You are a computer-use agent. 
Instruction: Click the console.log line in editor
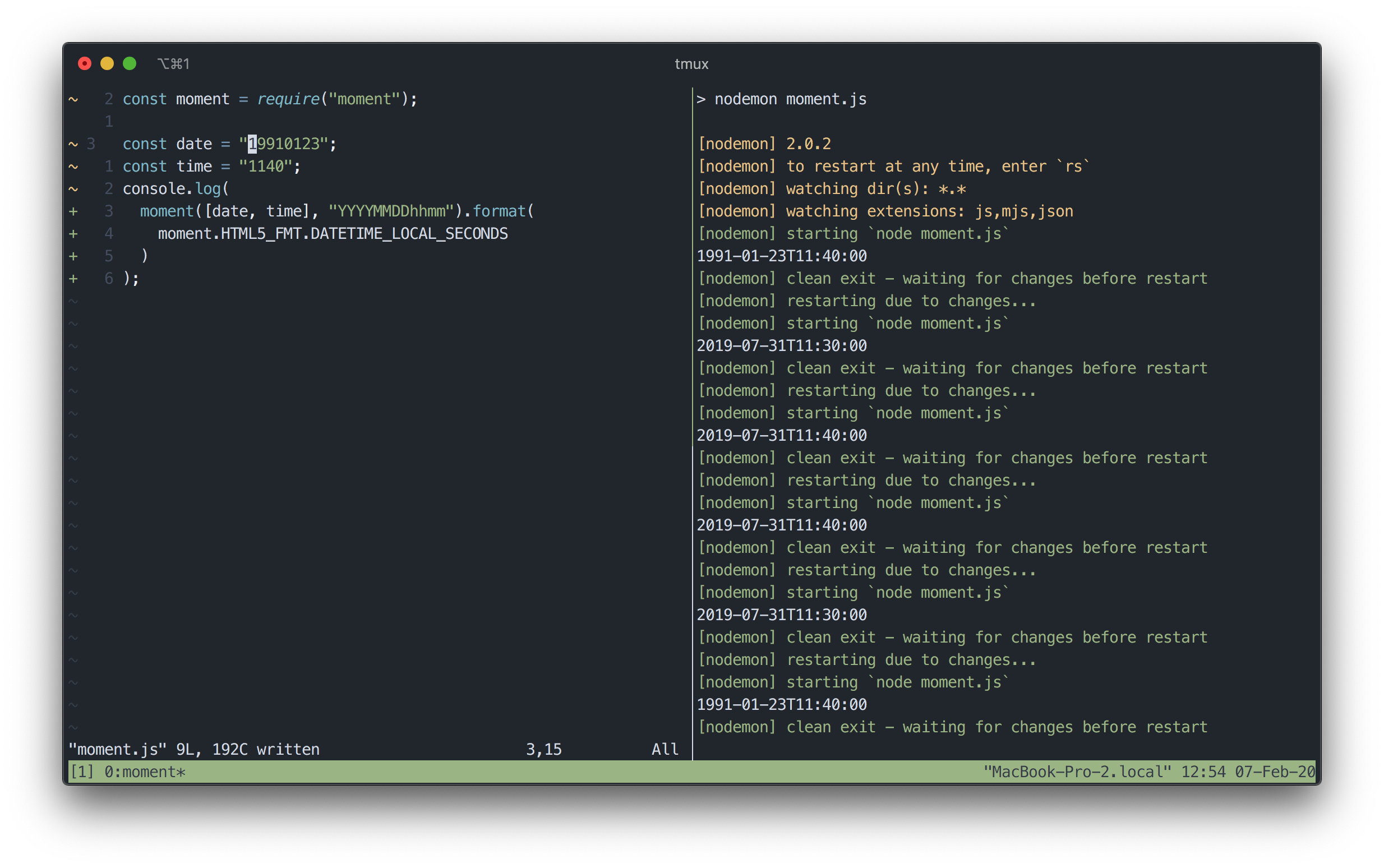(175, 189)
